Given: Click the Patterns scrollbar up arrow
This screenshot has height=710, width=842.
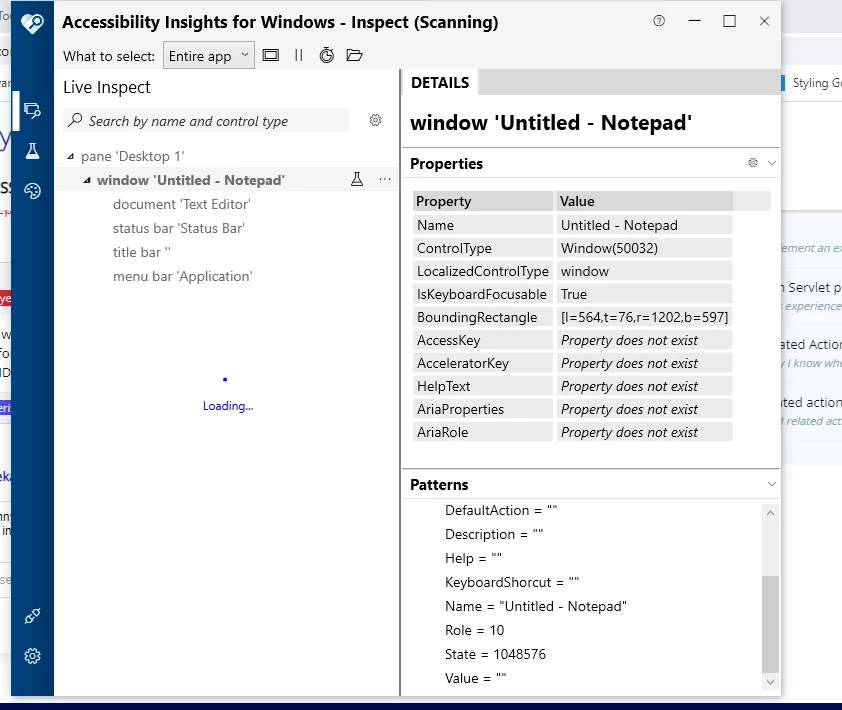Looking at the screenshot, I should click(770, 513).
